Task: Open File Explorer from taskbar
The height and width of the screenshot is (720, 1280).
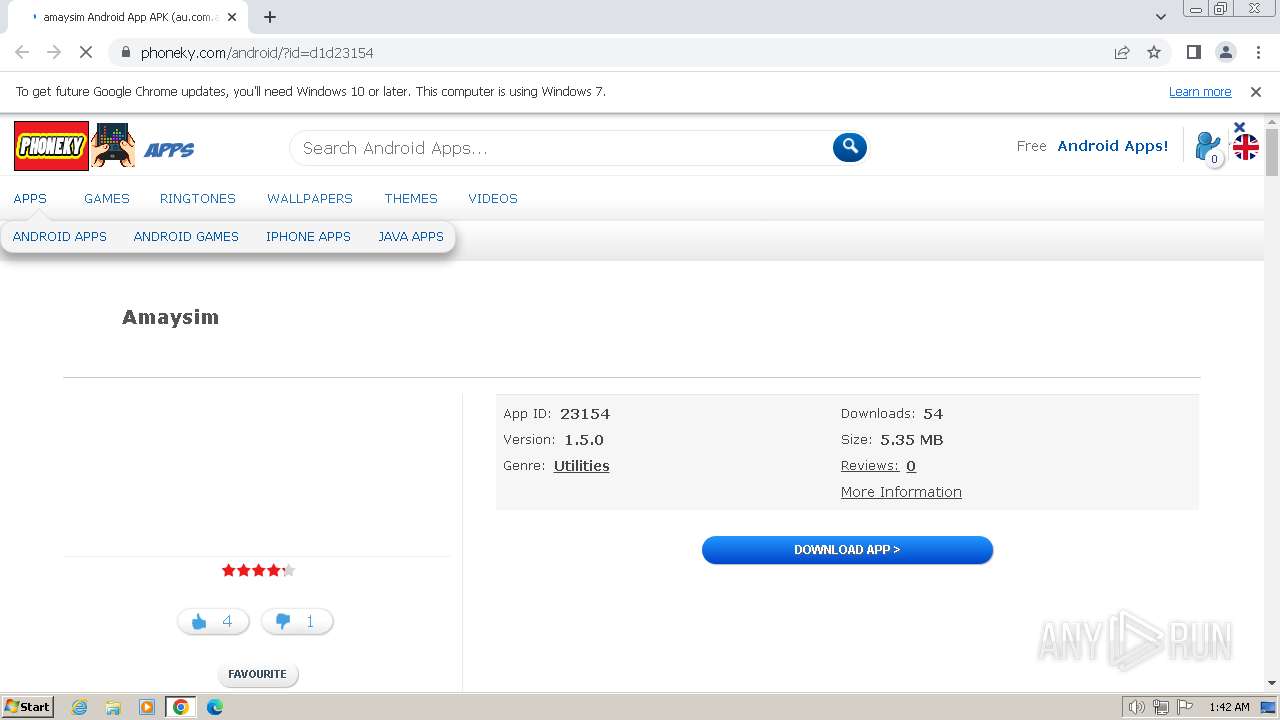Action: (x=113, y=707)
